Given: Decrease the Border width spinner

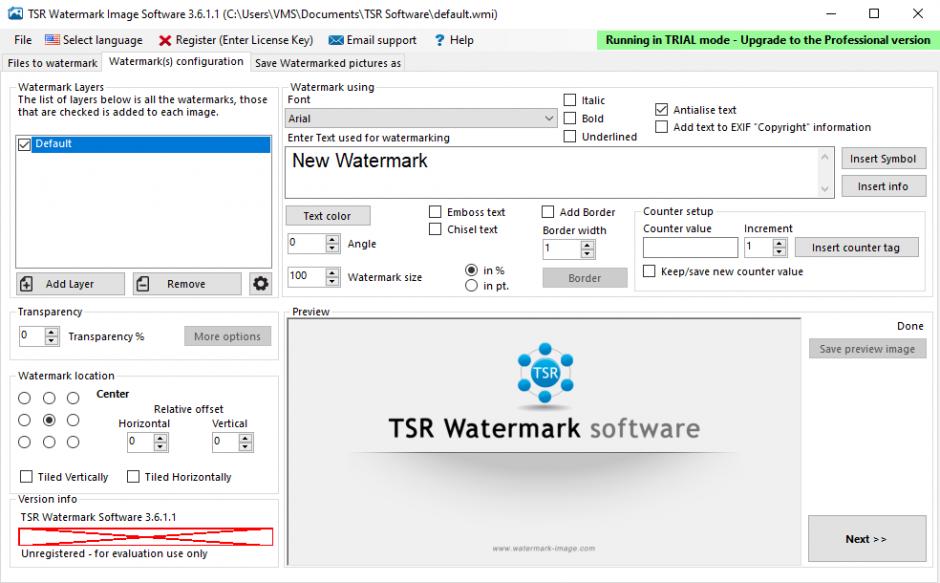Looking at the screenshot, I should [x=588, y=253].
